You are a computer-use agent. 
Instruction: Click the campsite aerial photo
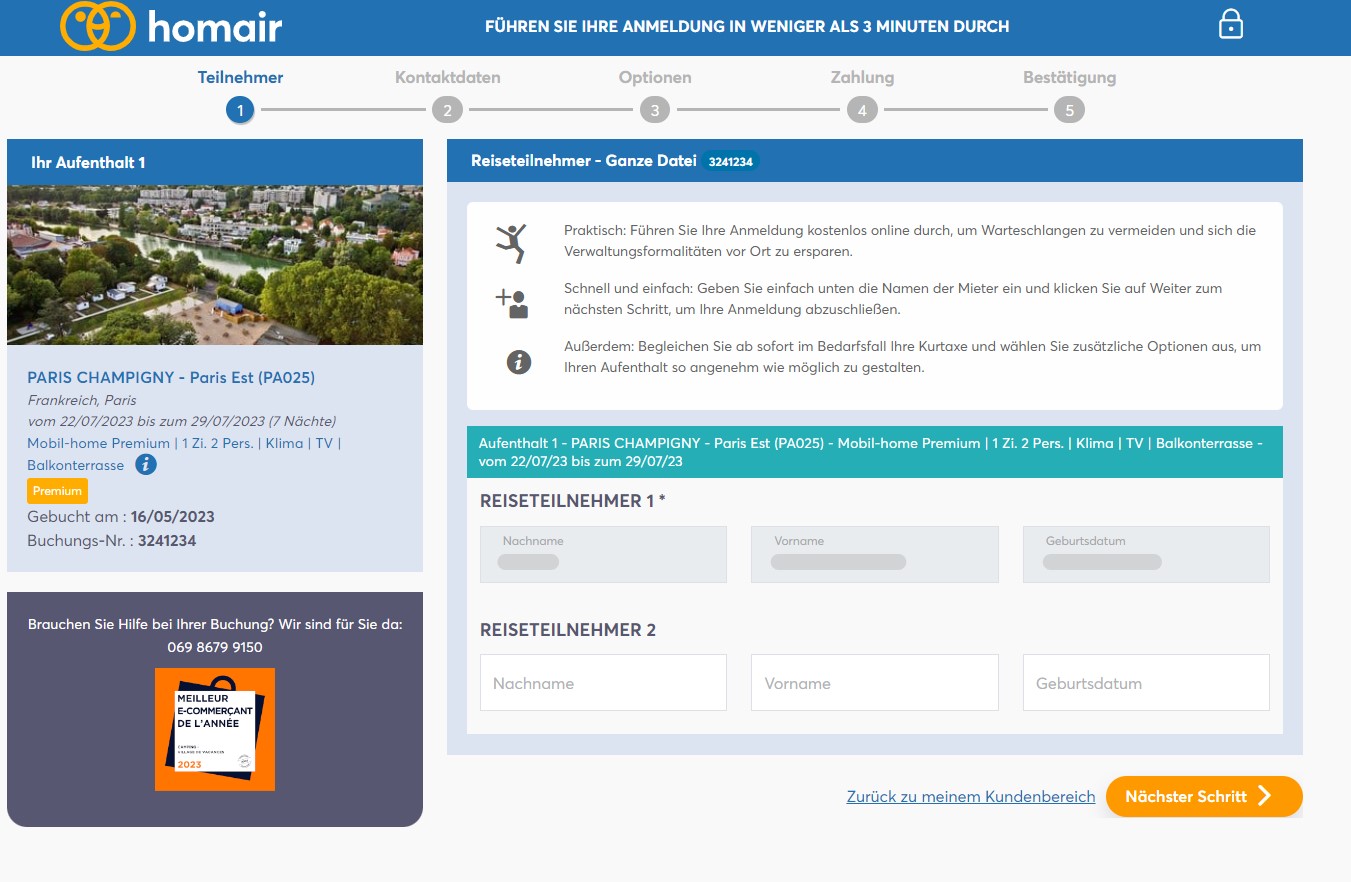click(x=215, y=265)
